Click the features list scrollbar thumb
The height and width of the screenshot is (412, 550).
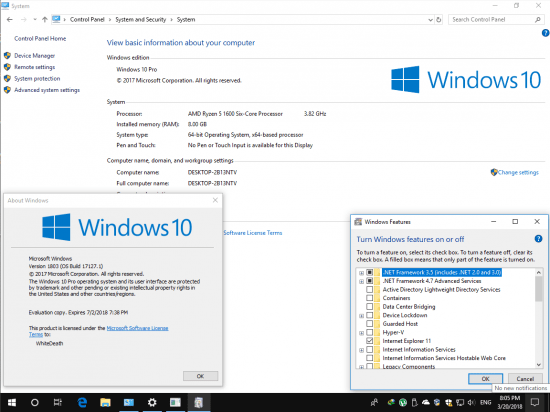(539, 289)
